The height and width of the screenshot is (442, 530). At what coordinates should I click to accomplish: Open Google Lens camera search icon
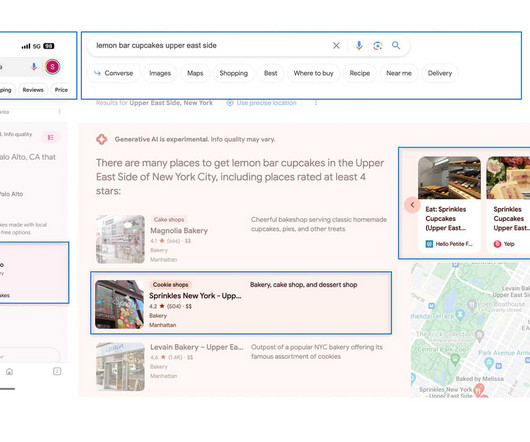click(378, 46)
